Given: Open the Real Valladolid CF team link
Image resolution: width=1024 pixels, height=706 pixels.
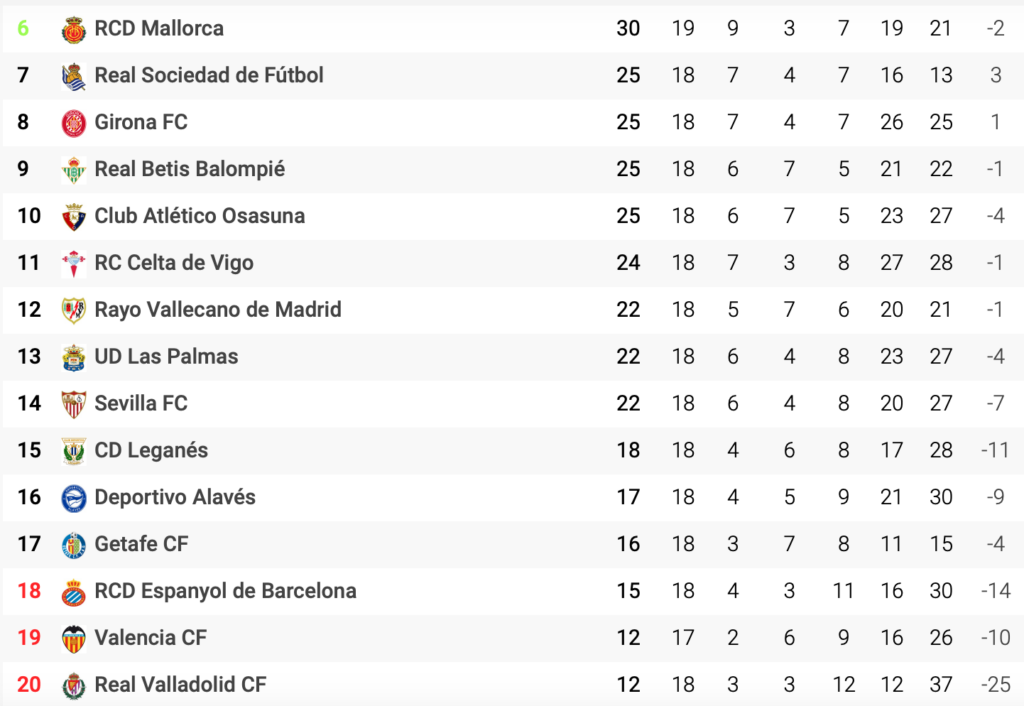Looking at the screenshot, I should click(181, 684).
